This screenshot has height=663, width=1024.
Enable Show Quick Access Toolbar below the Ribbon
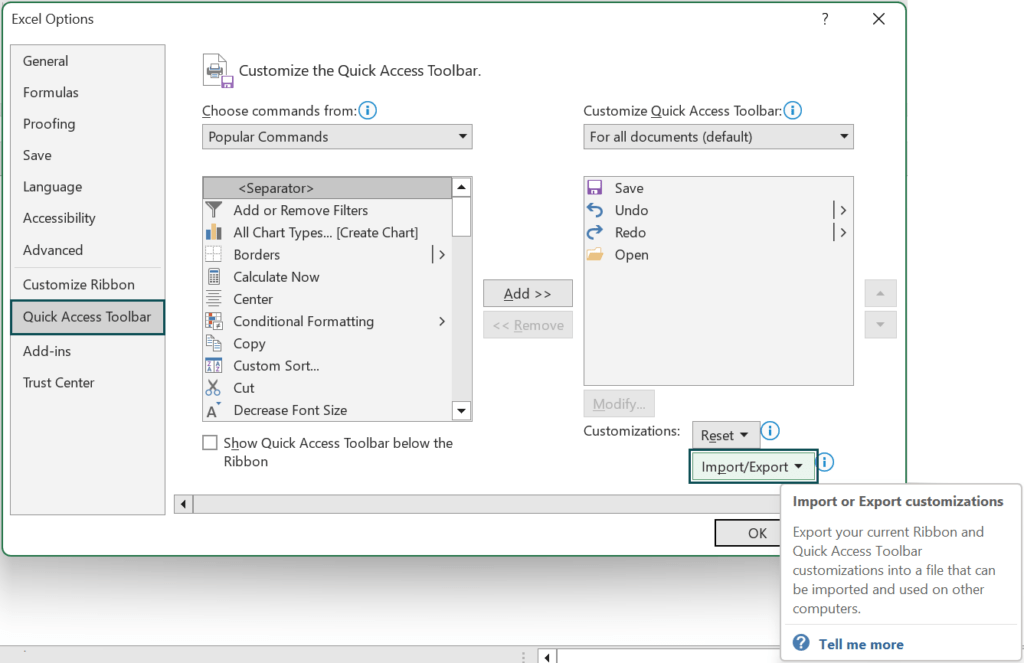coord(210,442)
